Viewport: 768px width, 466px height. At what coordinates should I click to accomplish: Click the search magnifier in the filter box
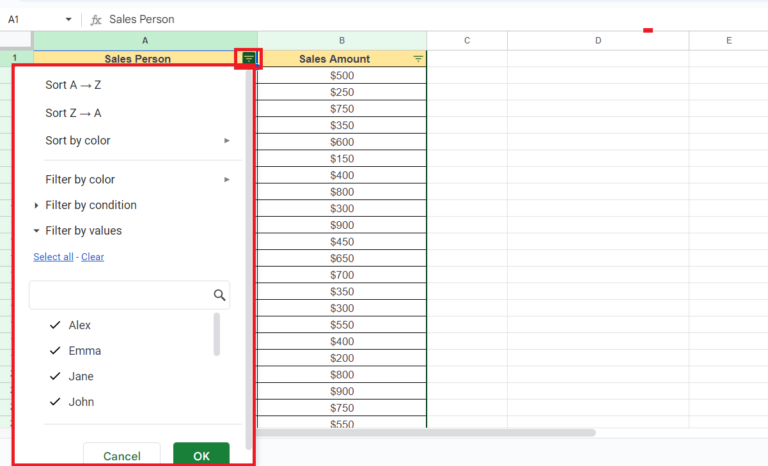tap(219, 294)
